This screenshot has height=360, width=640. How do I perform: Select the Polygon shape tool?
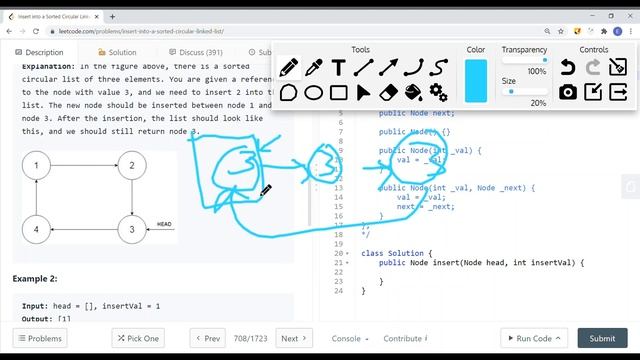289,93
